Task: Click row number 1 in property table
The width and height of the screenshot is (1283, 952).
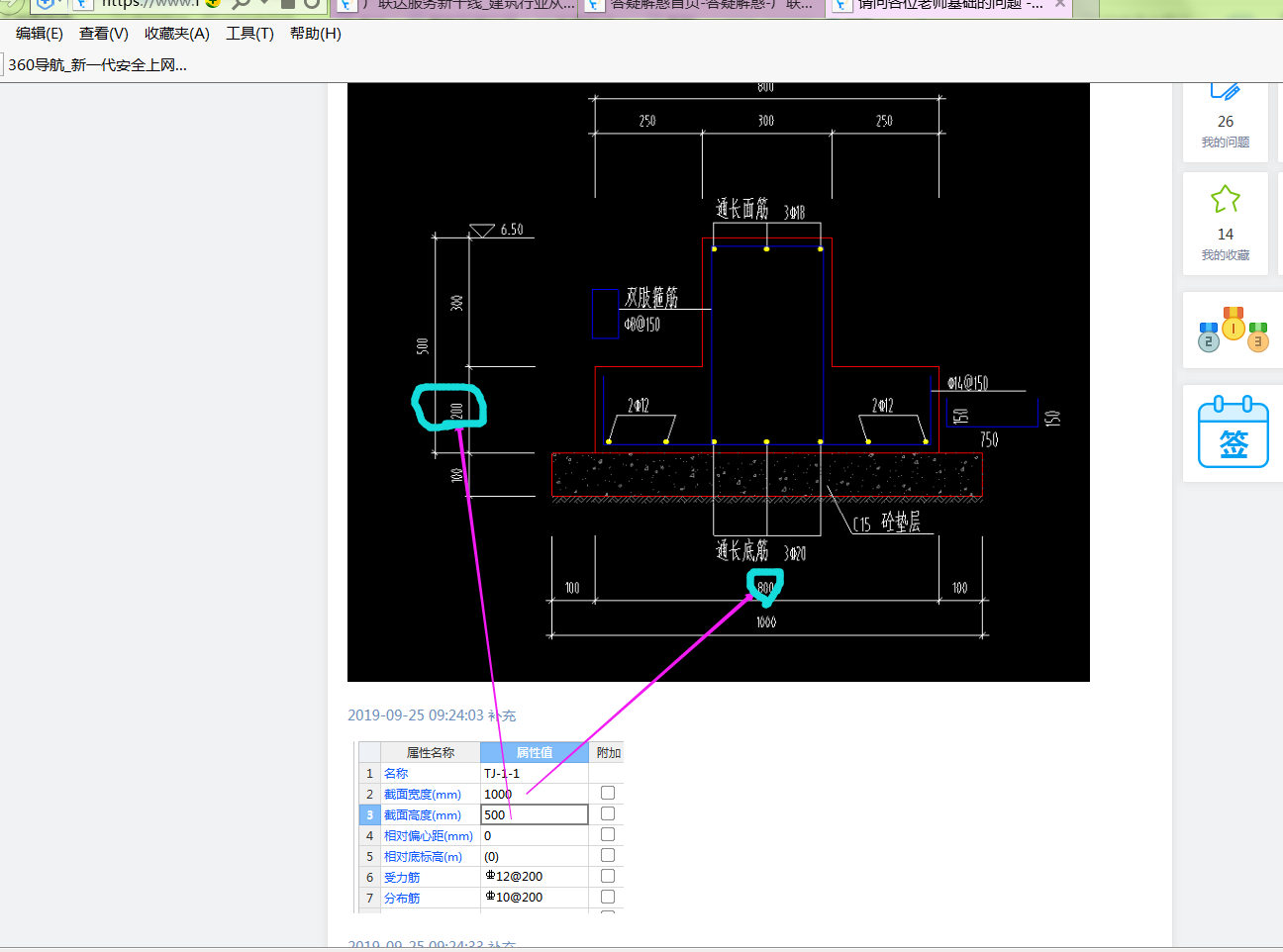Action: tap(369, 774)
